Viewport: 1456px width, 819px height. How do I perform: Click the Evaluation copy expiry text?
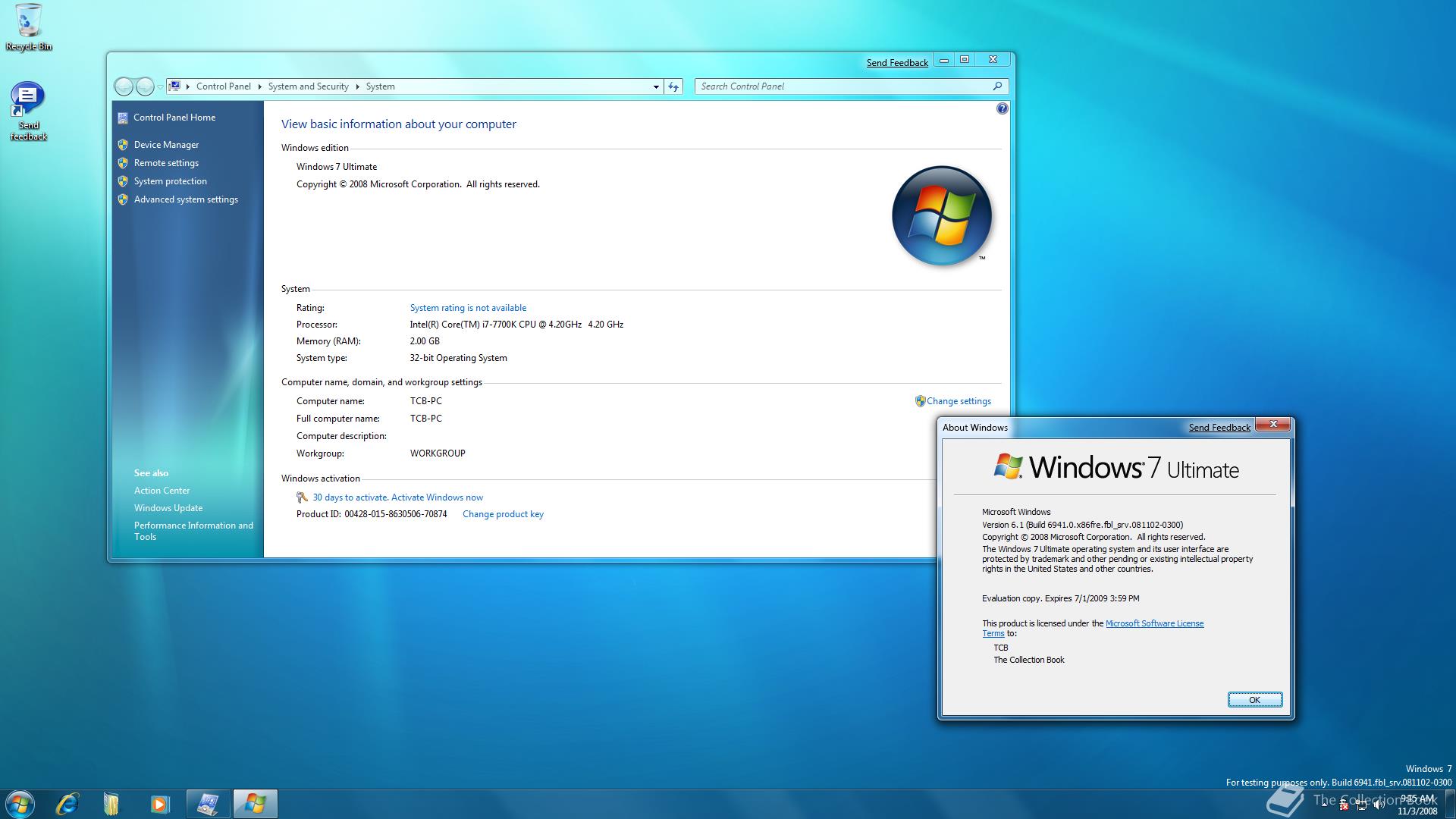pyautogui.click(x=1060, y=598)
